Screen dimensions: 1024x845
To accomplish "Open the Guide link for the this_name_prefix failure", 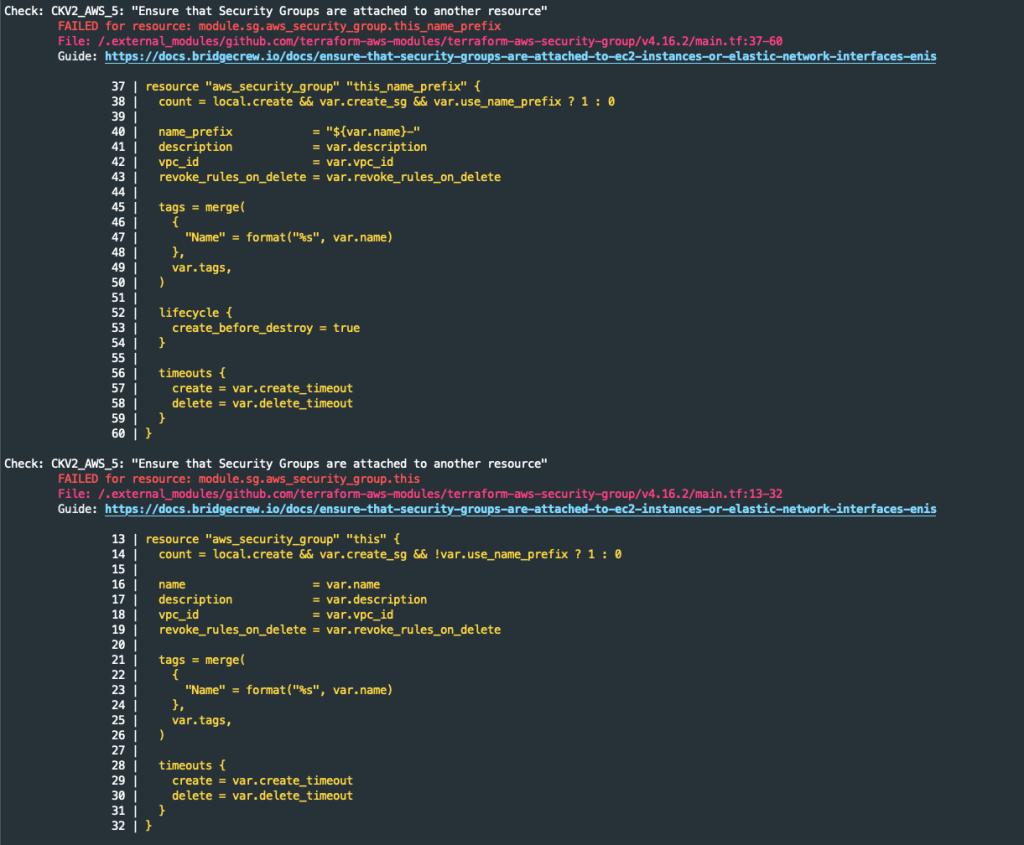I will pos(520,56).
